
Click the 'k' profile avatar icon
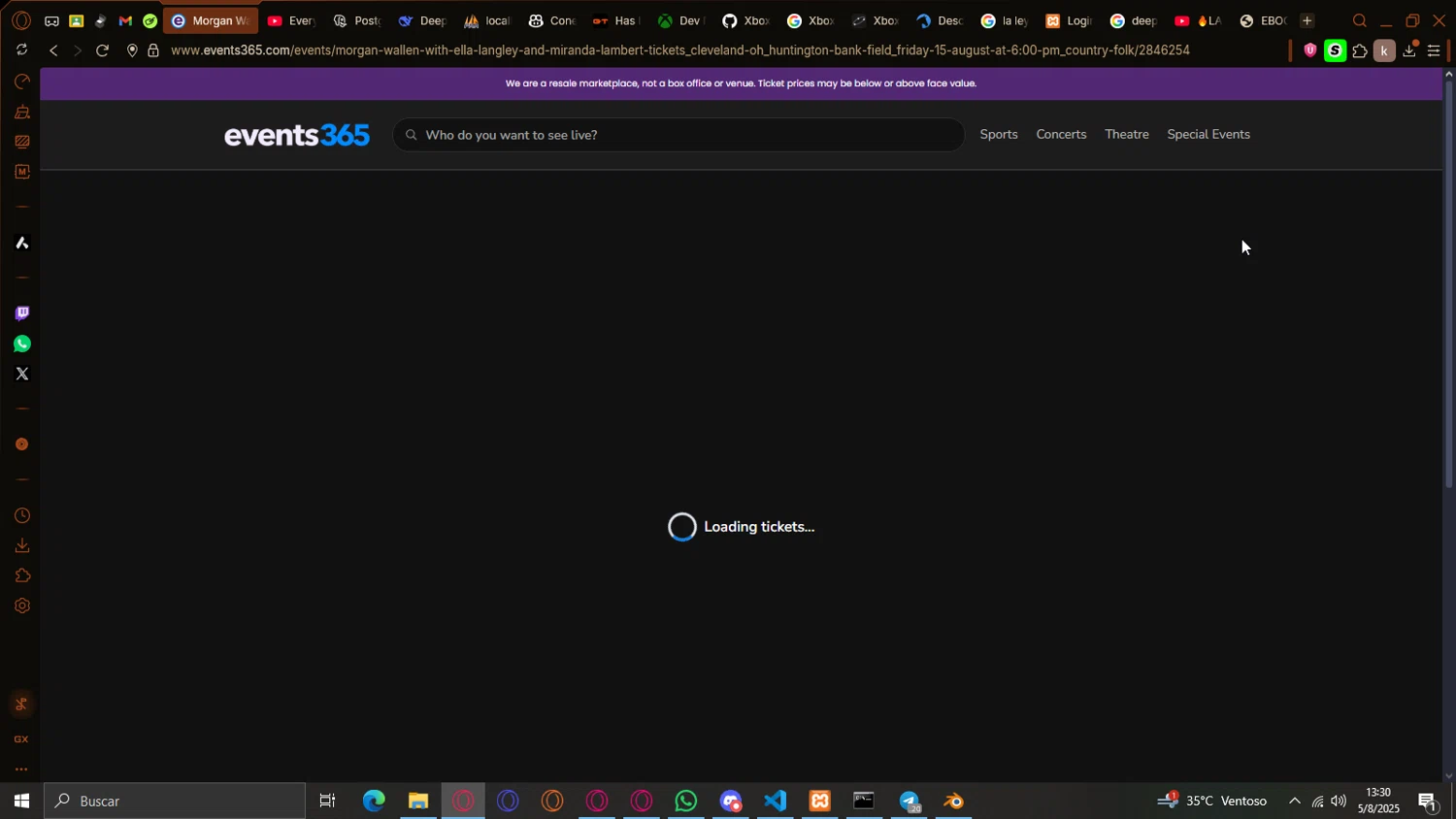point(1384,50)
